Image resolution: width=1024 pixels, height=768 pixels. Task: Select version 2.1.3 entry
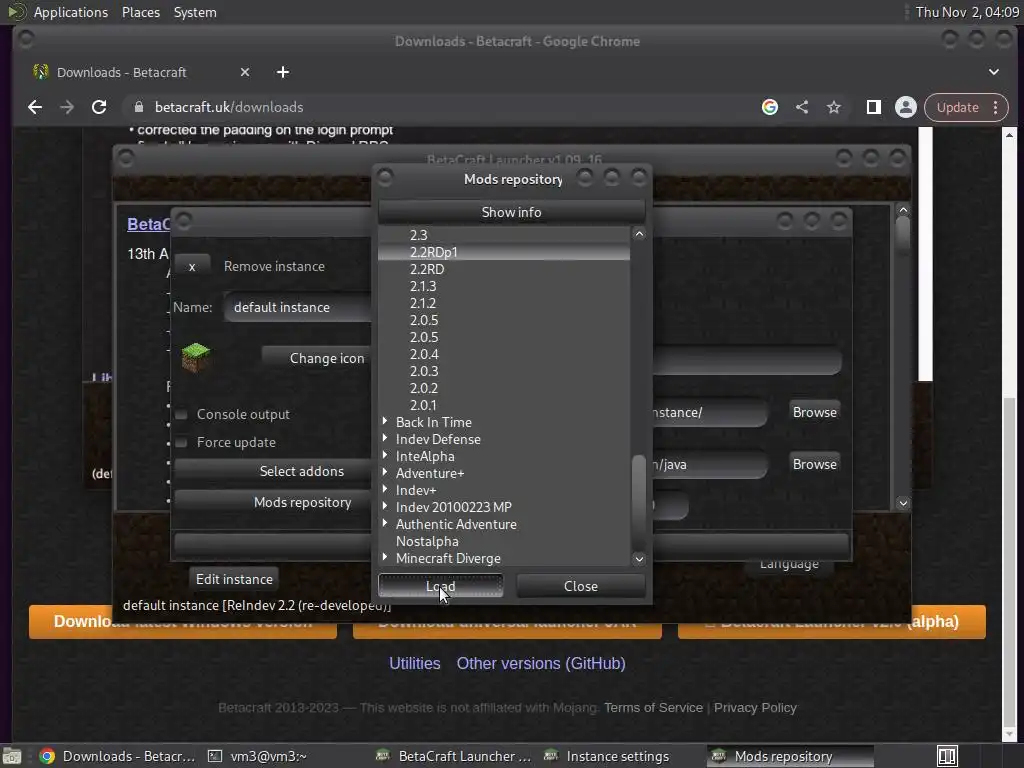click(x=423, y=286)
